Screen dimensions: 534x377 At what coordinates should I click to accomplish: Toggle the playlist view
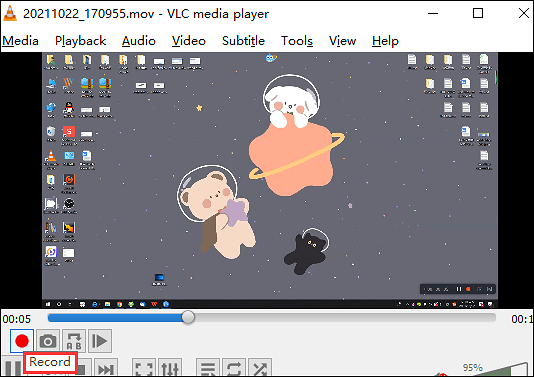click(208, 368)
